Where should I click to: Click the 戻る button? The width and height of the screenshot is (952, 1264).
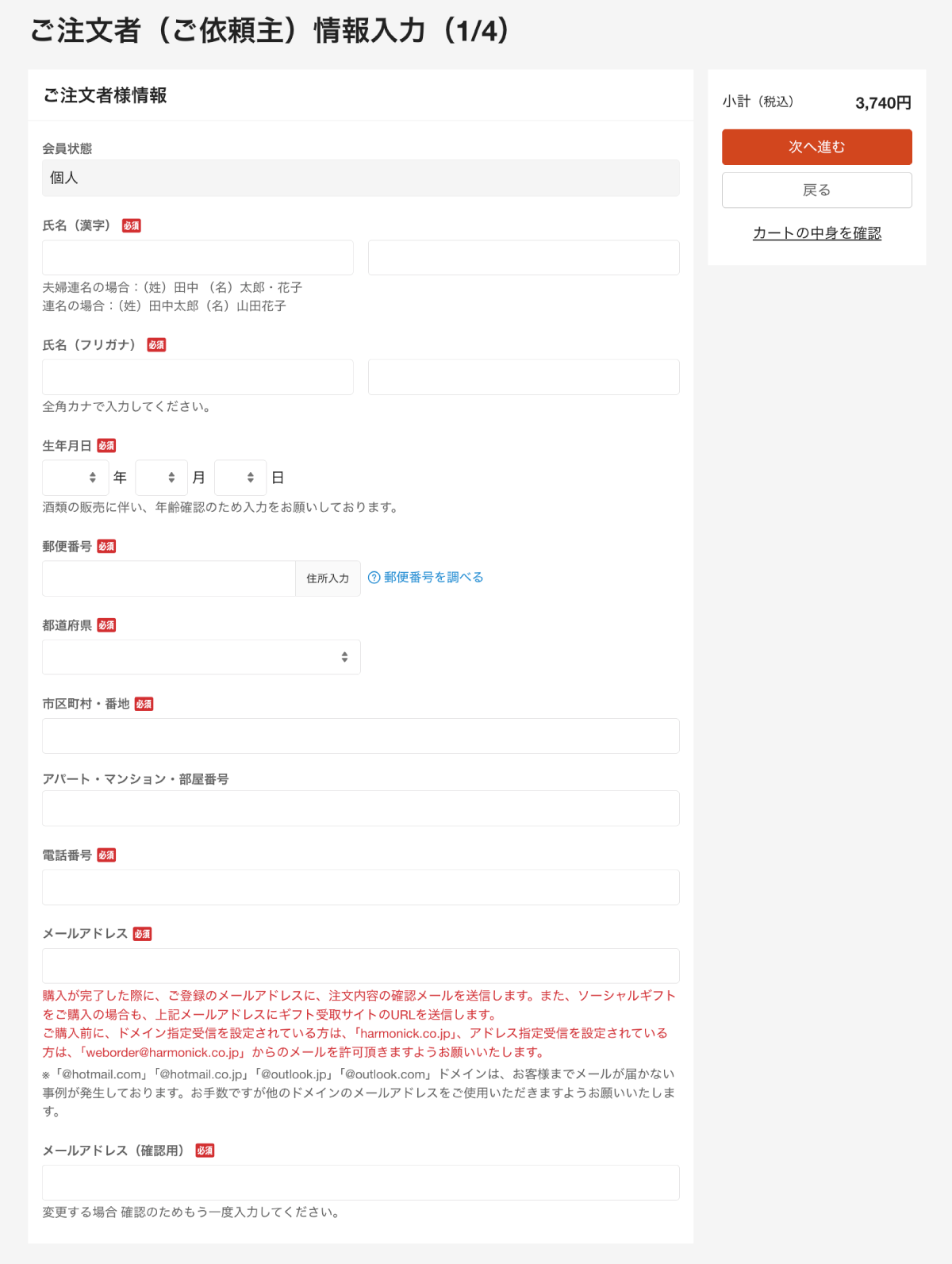[816, 190]
